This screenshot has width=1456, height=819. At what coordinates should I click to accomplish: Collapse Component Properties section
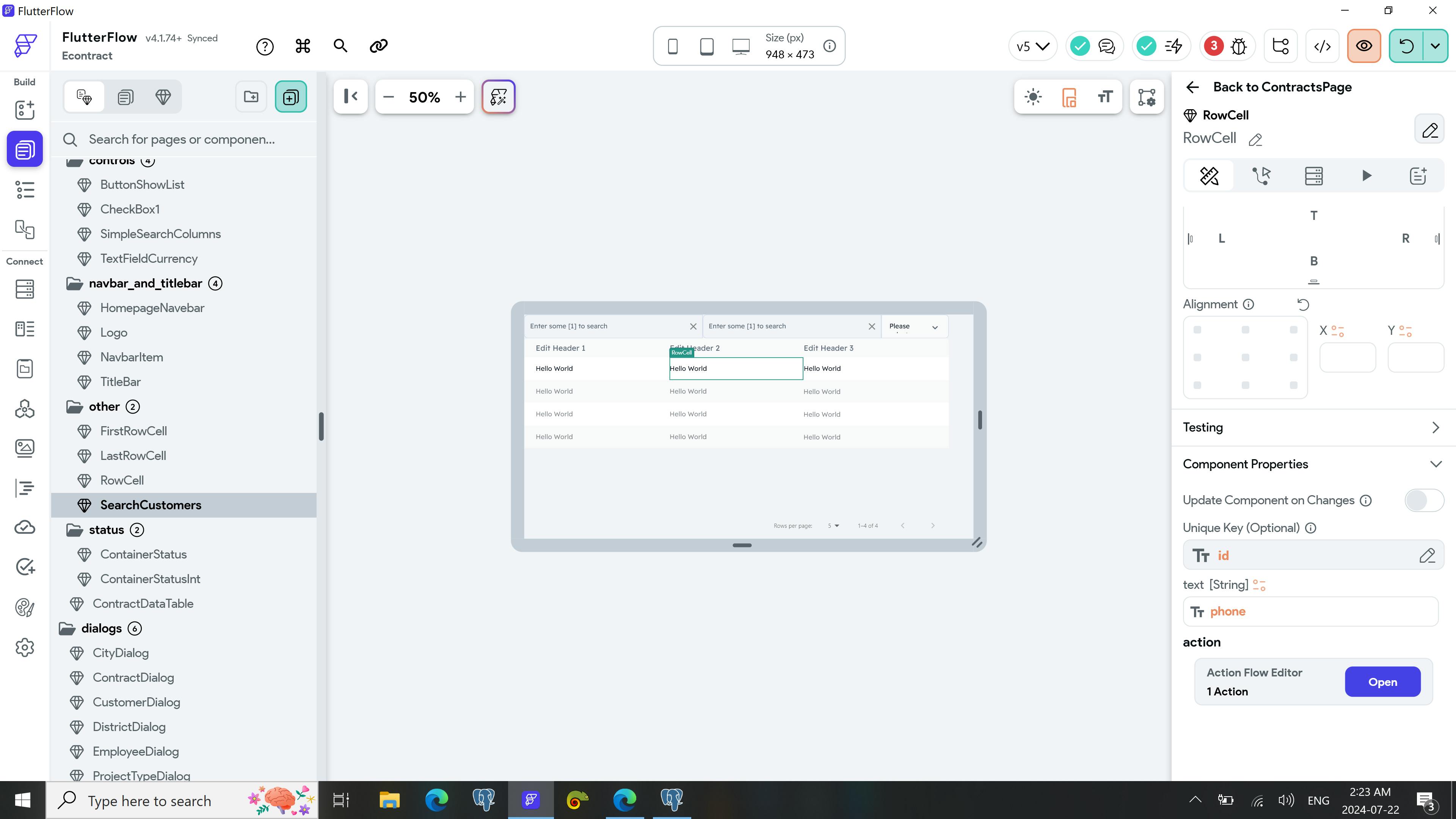(x=1435, y=464)
